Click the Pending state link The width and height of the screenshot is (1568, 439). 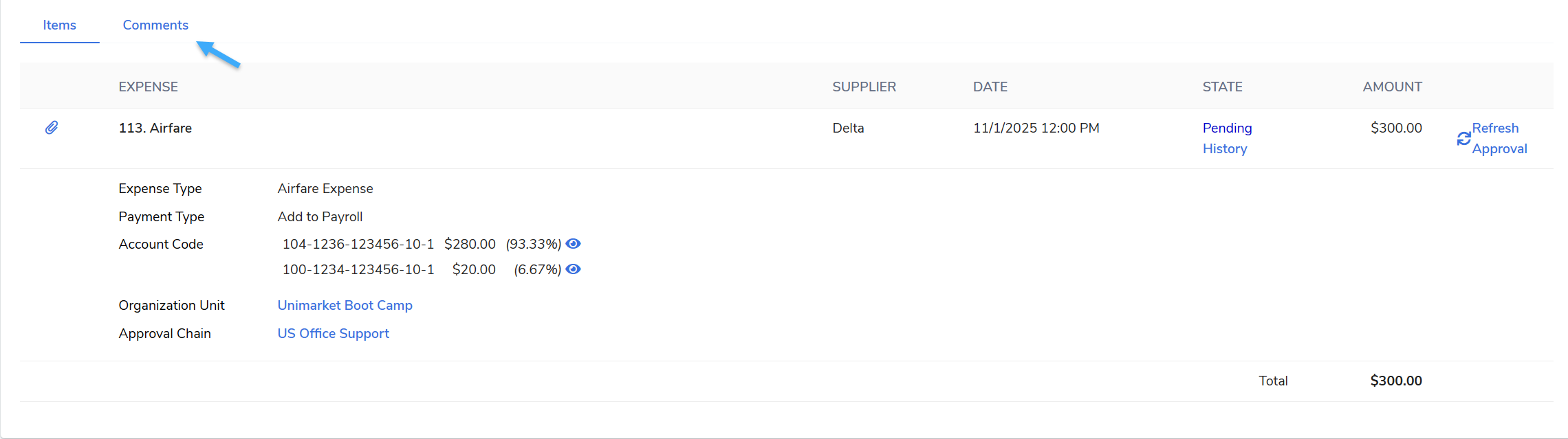(1227, 128)
